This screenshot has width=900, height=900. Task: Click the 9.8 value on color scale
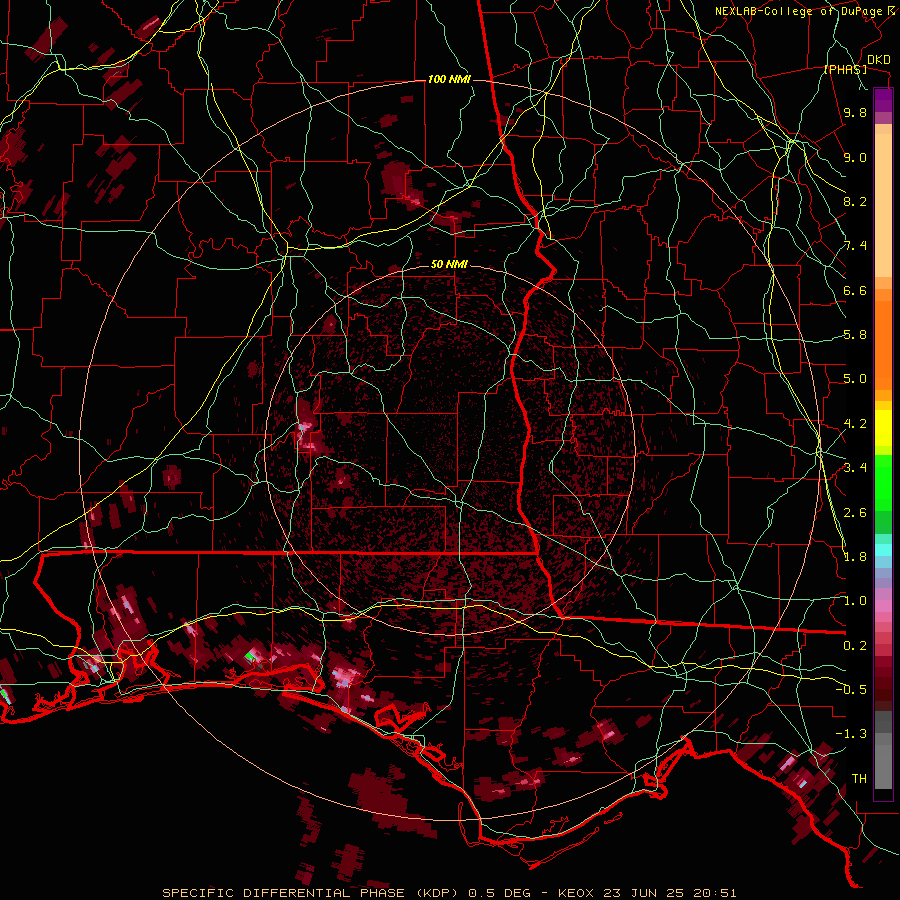855,112
